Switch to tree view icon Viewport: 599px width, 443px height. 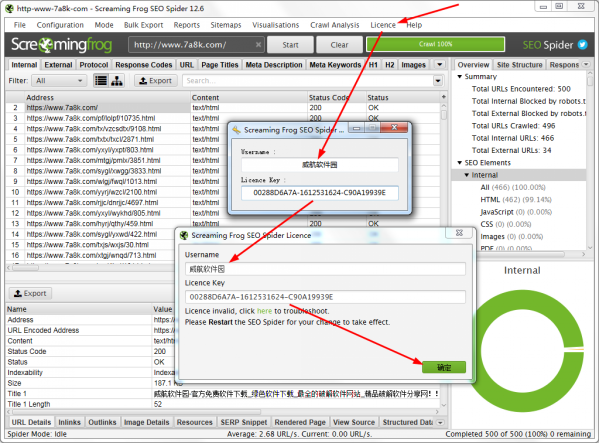(x=117, y=81)
